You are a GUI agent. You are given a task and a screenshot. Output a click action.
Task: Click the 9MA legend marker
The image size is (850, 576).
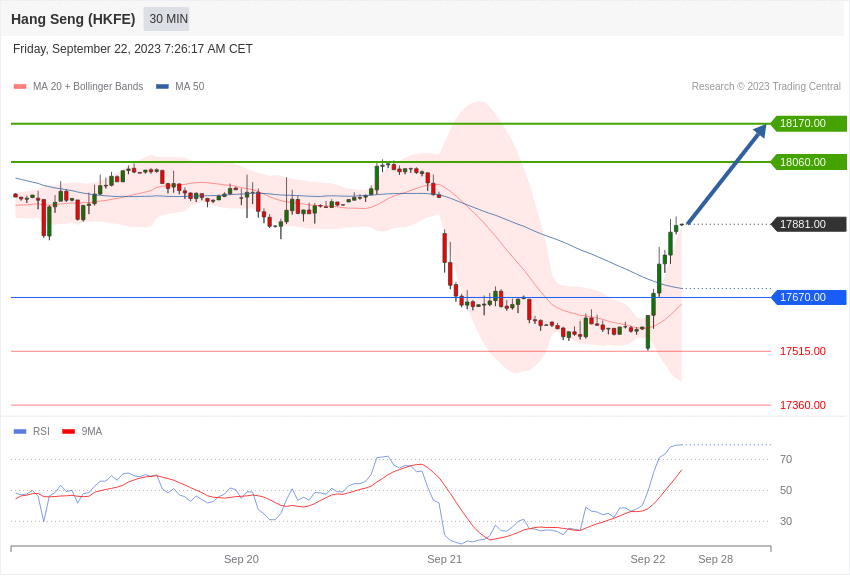[x=68, y=431]
